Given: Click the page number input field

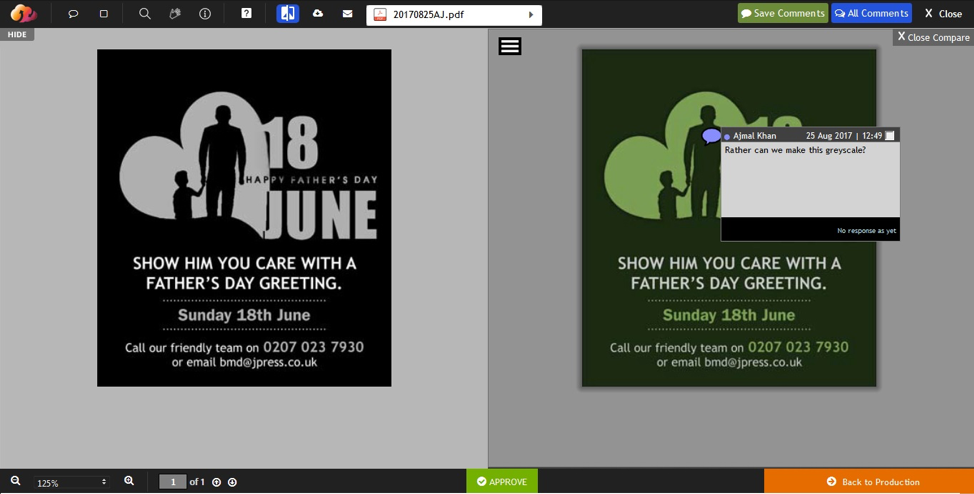Looking at the screenshot, I should (x=173, y=482).
